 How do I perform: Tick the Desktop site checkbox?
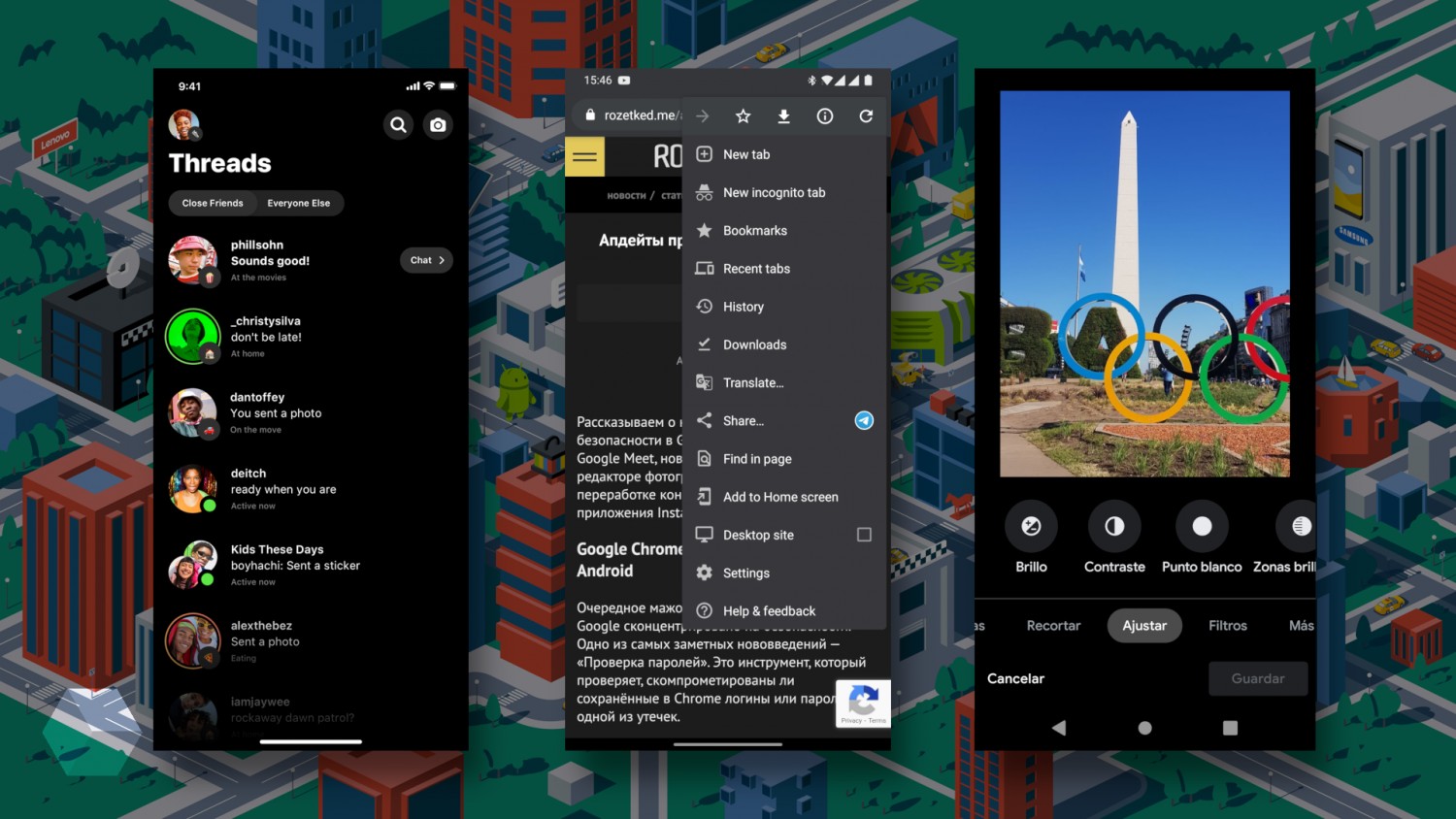[864, 535]
